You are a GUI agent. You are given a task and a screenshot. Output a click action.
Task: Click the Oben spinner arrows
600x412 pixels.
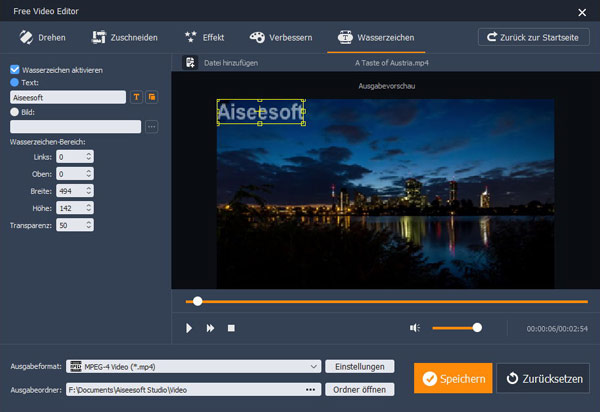[x=89, y=174]
